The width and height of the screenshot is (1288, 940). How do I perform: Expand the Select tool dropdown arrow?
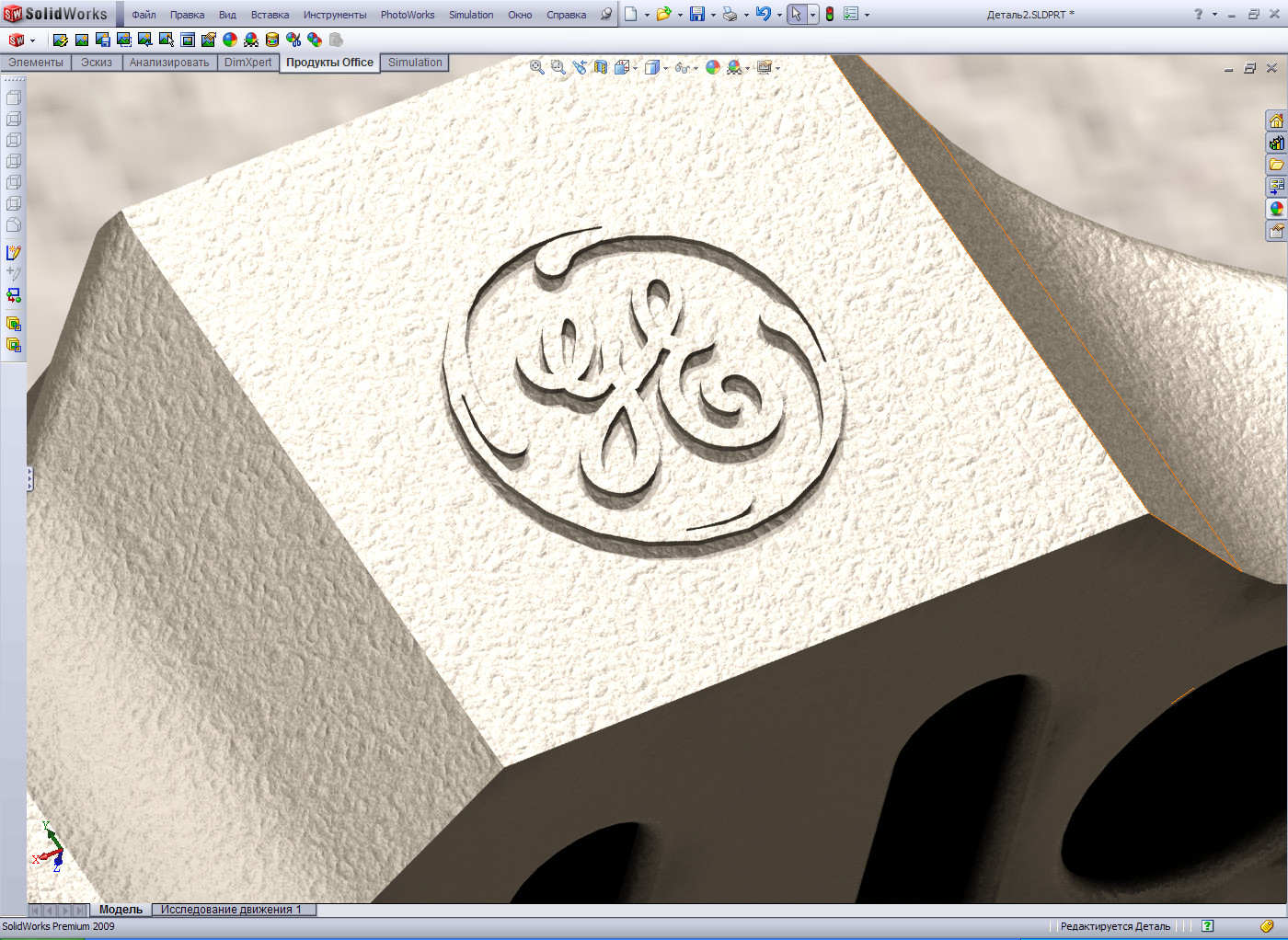(x=812, y=15)
